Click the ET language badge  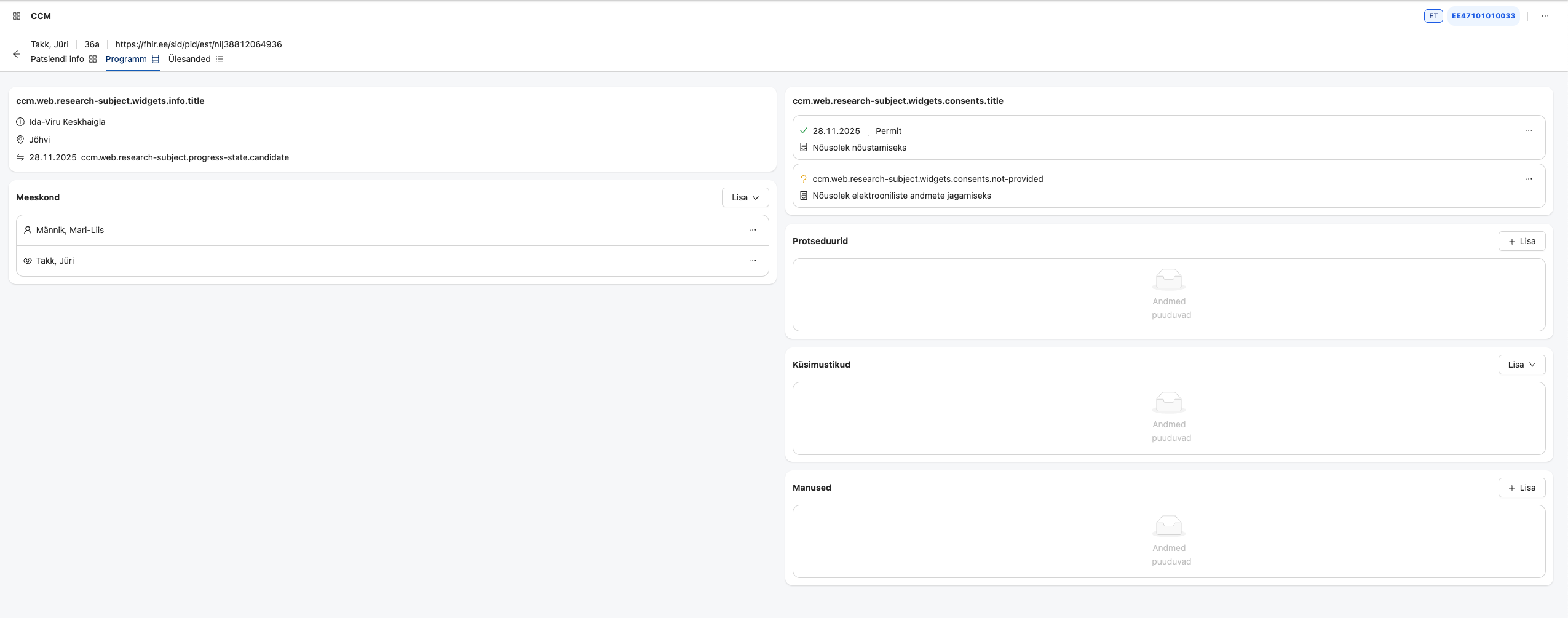[x=1433, y=15]
